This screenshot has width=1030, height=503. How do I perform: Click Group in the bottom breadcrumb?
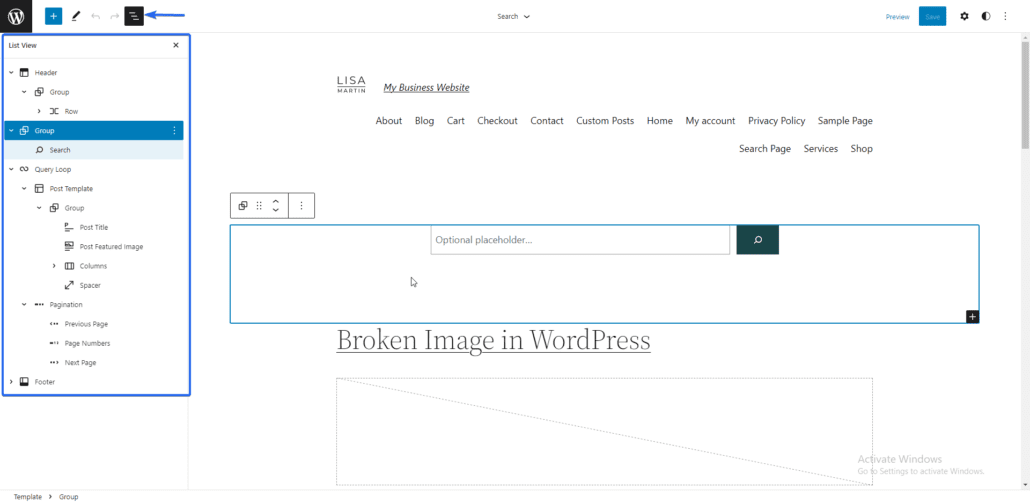68,497
